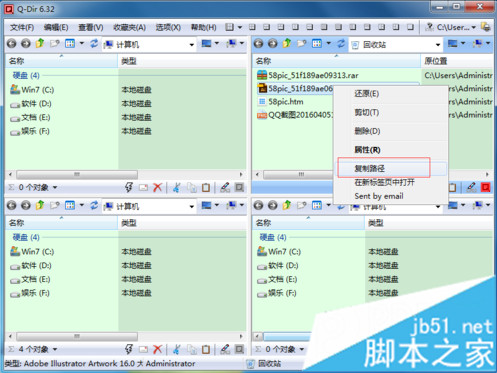Sort top-left pane by 名称 column

(62, 61)
